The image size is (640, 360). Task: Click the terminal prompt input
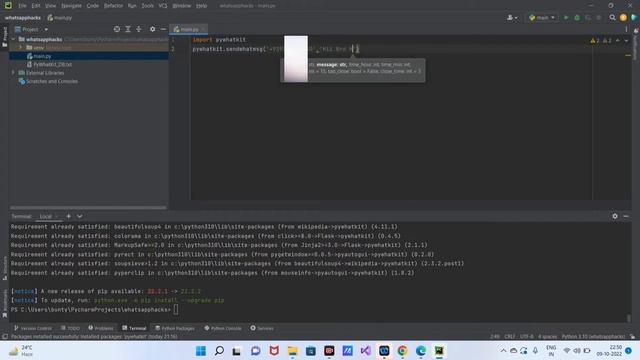176,309
